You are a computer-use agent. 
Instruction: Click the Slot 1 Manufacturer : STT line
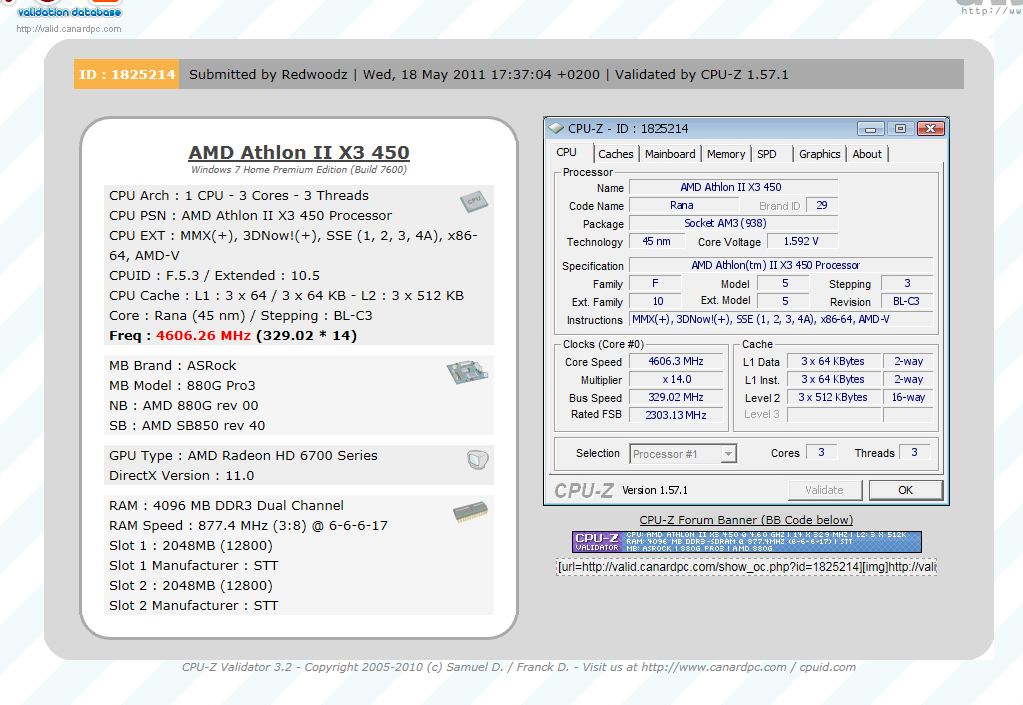point(193,565)
